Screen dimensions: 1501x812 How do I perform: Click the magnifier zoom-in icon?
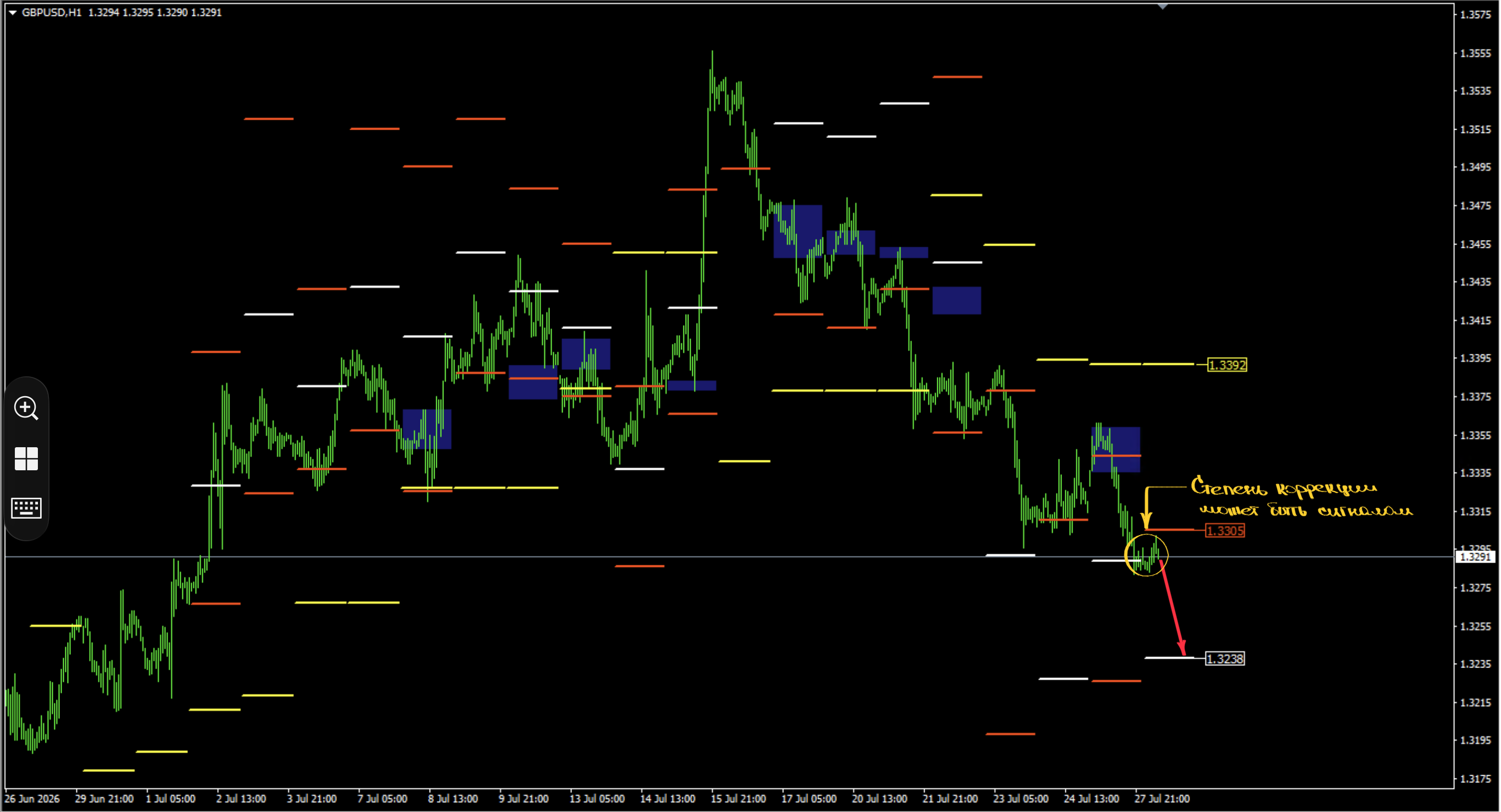pos(26,408)
